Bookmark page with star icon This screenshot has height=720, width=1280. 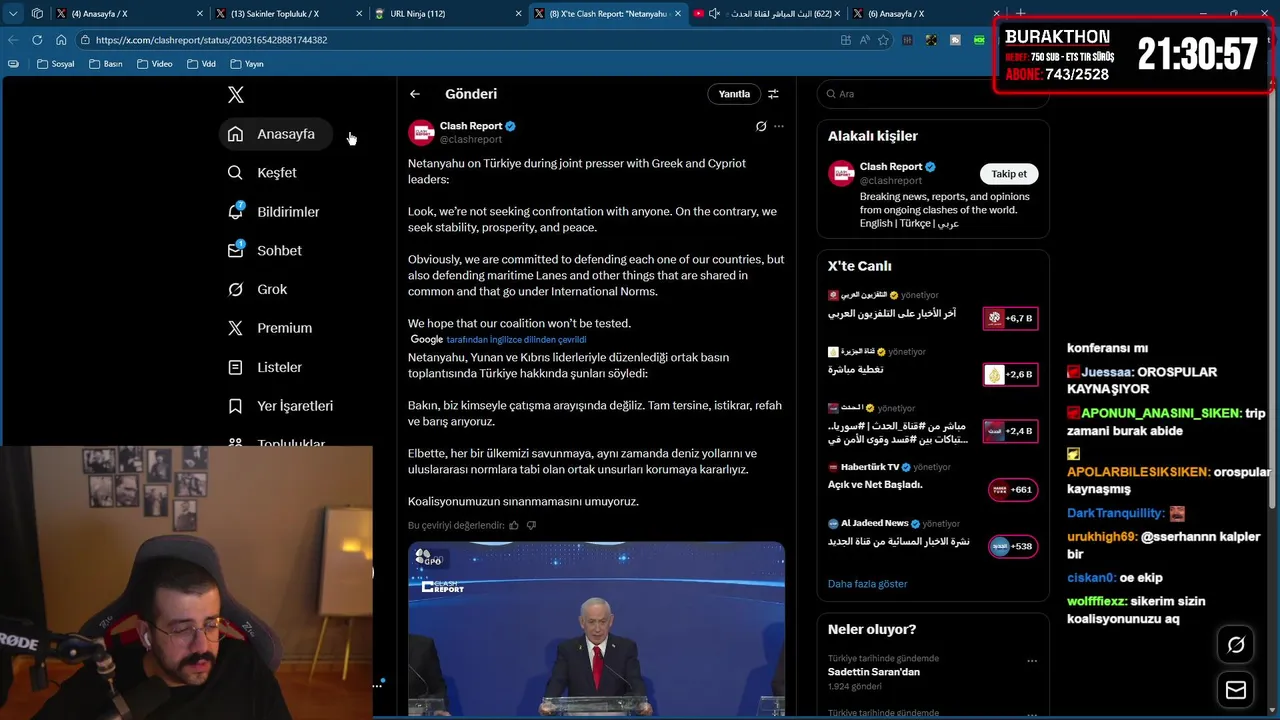pos(883,40)
